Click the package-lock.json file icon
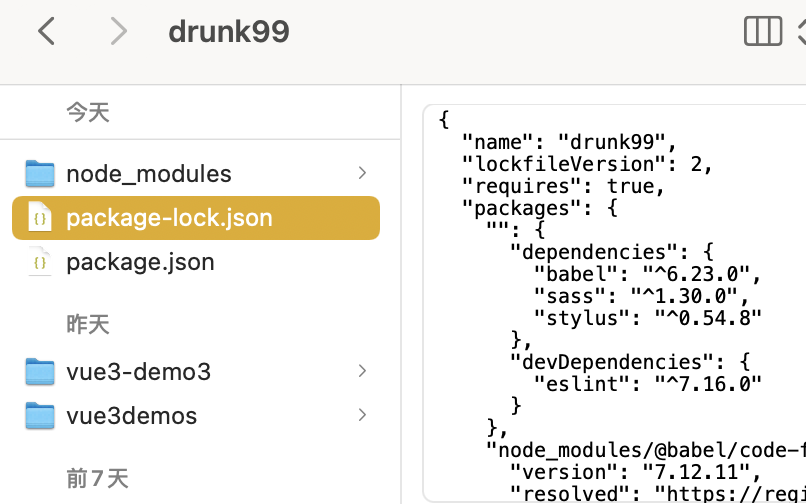The width and height of the screenshot is (806, 504). 40,218
